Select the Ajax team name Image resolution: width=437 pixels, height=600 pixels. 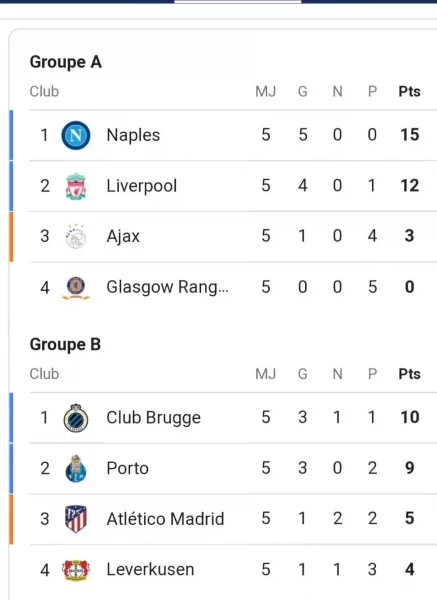[123, 236]
